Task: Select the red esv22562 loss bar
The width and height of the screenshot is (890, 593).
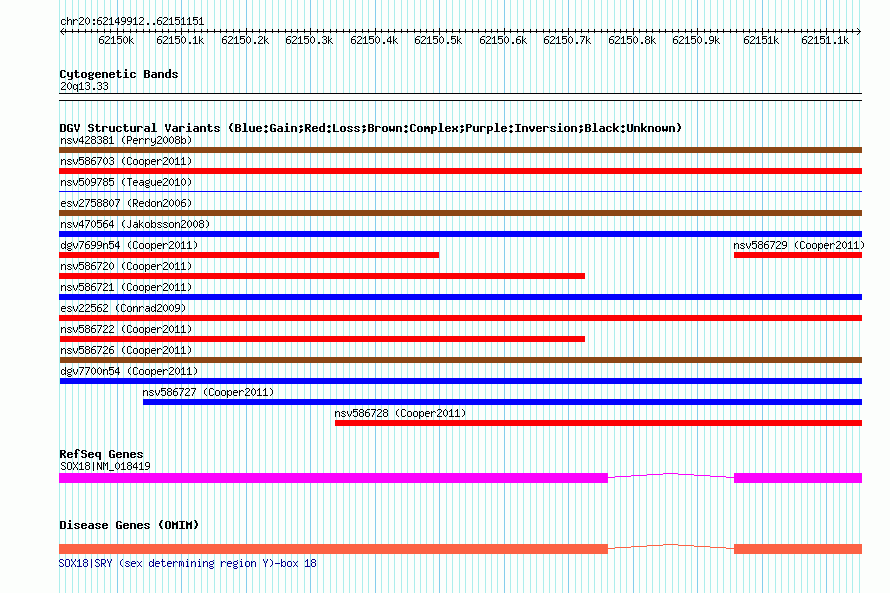Action: [460, 318]
